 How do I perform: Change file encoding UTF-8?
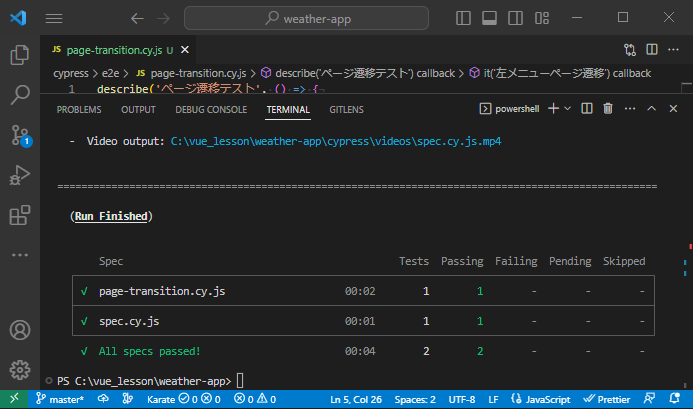[462, 399]
